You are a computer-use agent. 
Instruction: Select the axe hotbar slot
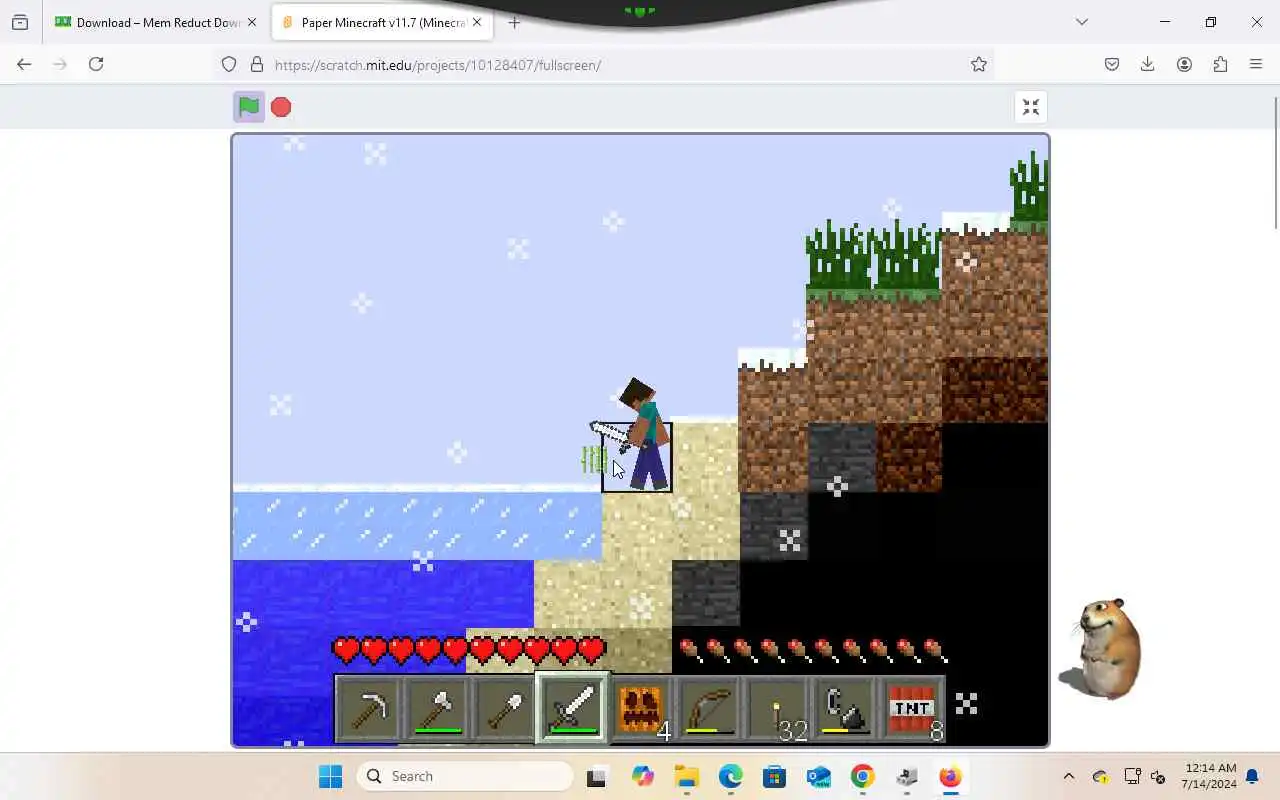click(x=436, y=709)
